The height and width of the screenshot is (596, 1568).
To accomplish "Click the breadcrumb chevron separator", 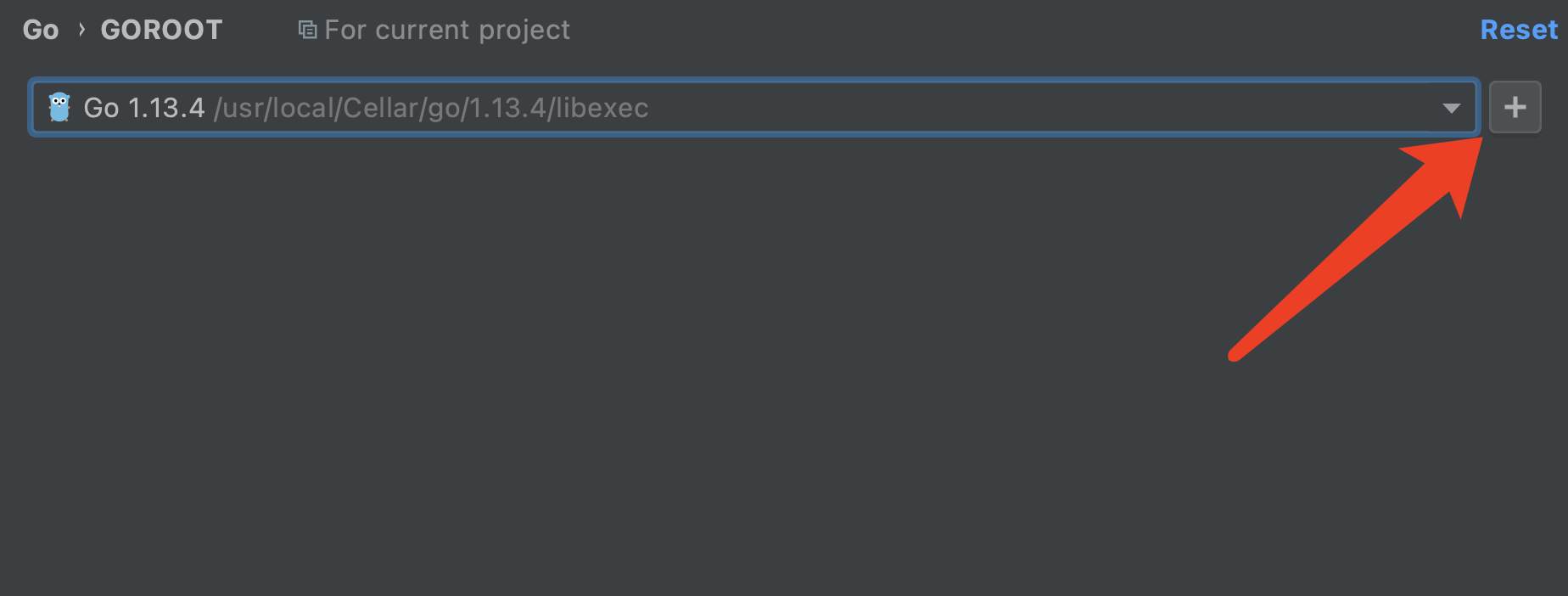I will click(81, 30).
